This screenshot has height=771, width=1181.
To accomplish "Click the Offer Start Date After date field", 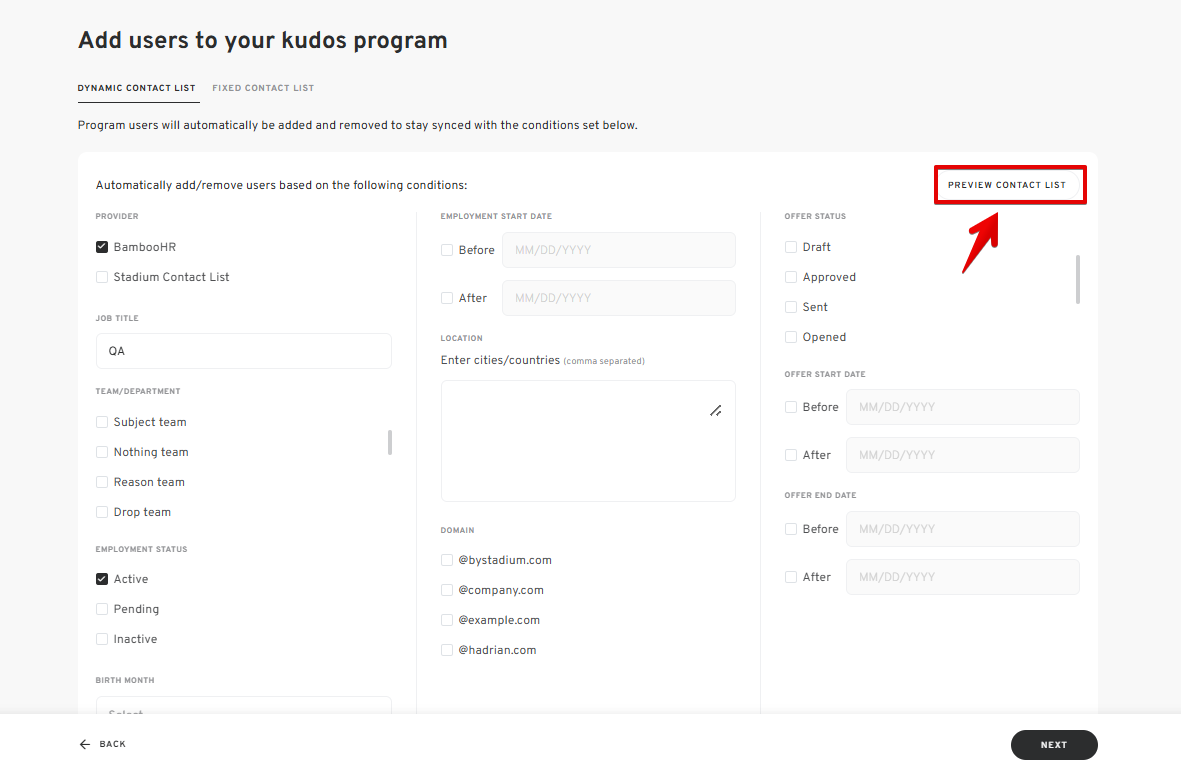I will pyautogui.click(x=962, y=455).
